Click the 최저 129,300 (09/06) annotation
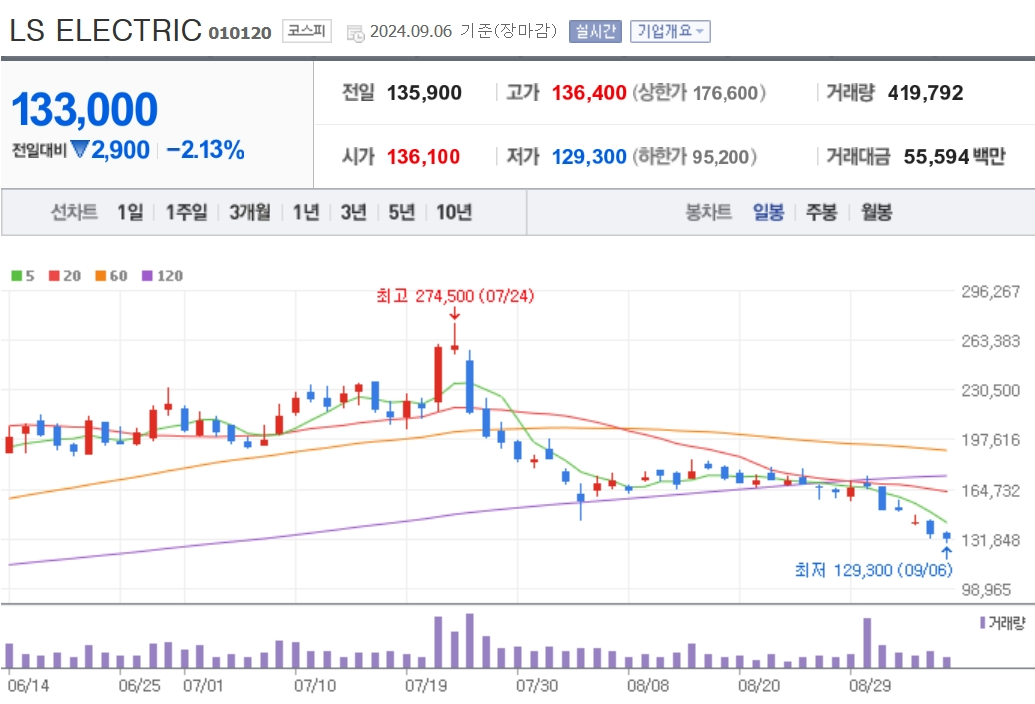Viewport: 1035px width, 704px height. click(873, 569)
